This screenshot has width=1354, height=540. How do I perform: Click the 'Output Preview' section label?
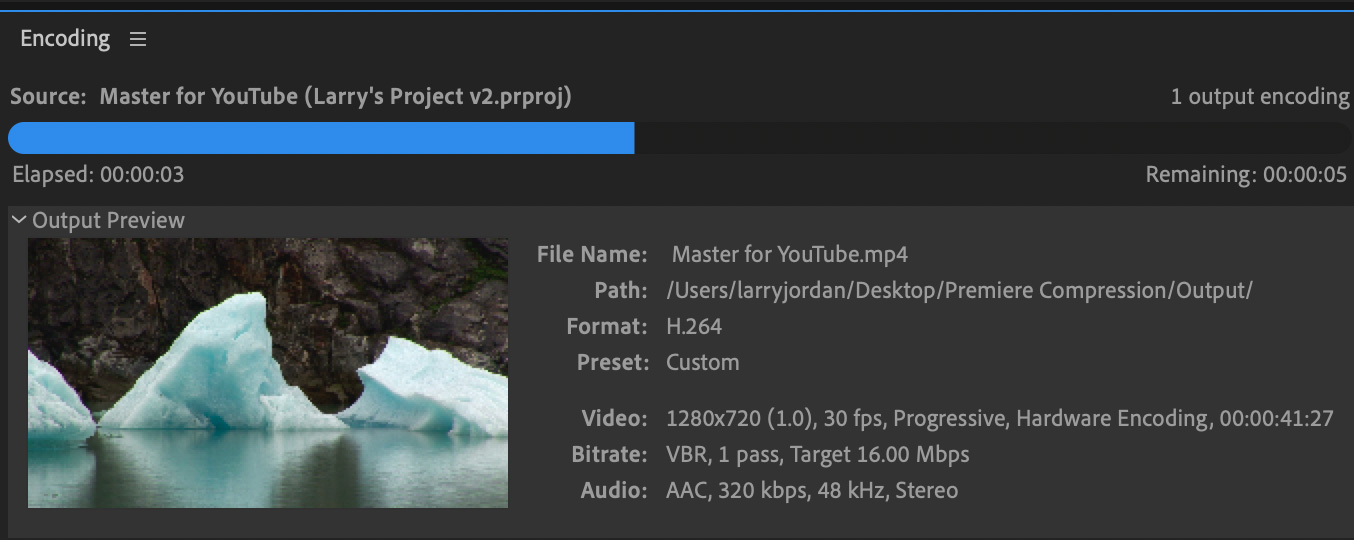pos(108,220)
